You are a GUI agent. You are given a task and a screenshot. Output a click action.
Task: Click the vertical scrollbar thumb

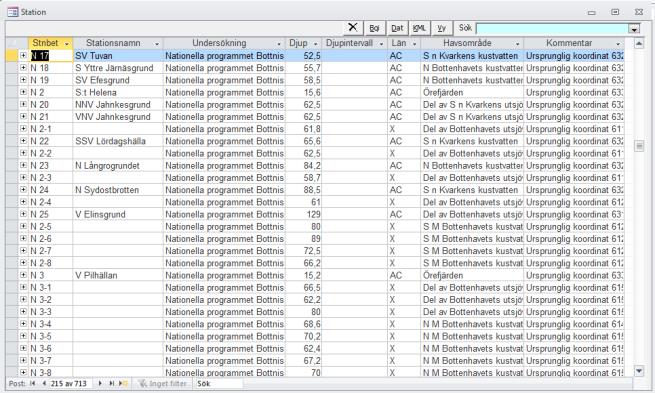pyautogui.click(x=639, y=146)
